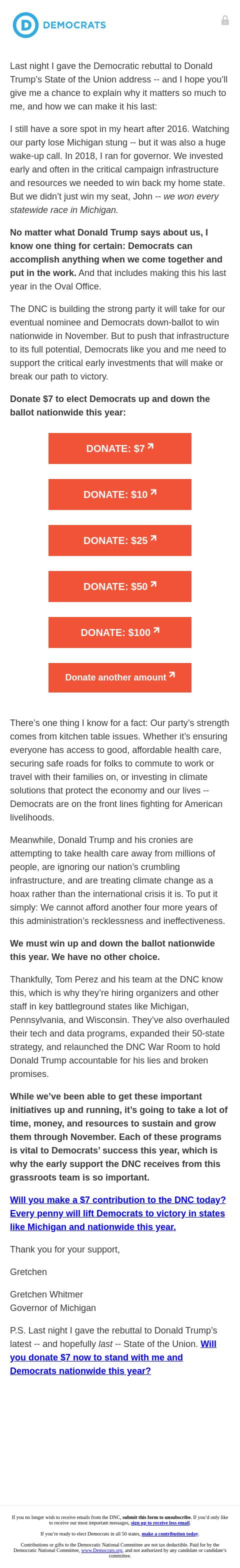Image resolution: width=240 pixels, height=1568 pixels.
Task: Pick the DONATE: $50 button
Action: pos(120,586)
